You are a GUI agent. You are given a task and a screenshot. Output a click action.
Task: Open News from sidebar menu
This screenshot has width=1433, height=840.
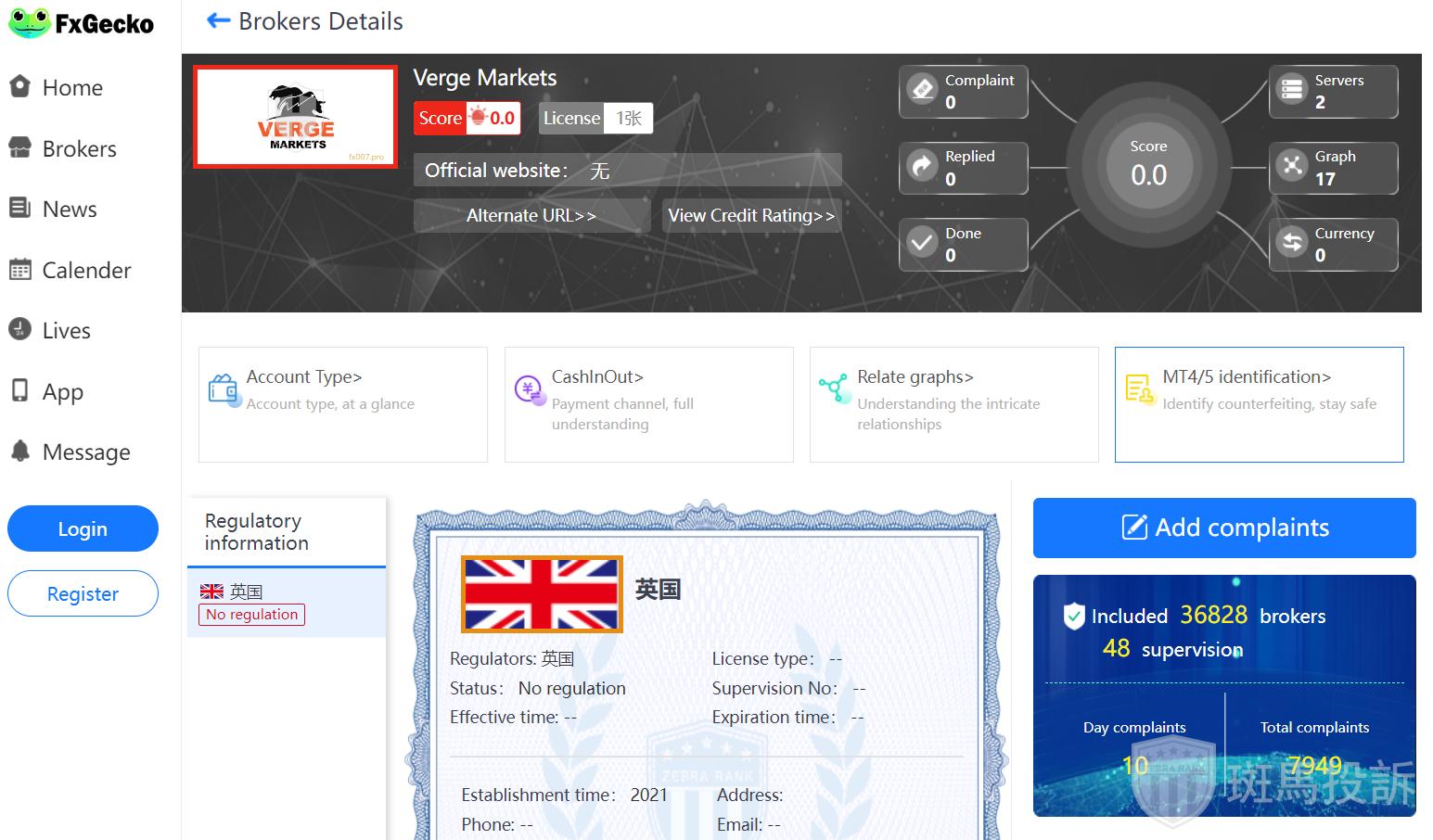(x=69, y=210)
